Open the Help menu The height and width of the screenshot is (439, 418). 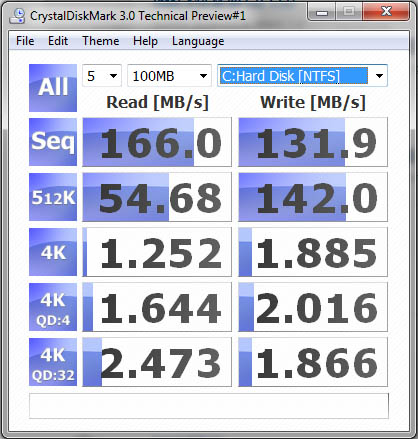click(x=145, y=41)
